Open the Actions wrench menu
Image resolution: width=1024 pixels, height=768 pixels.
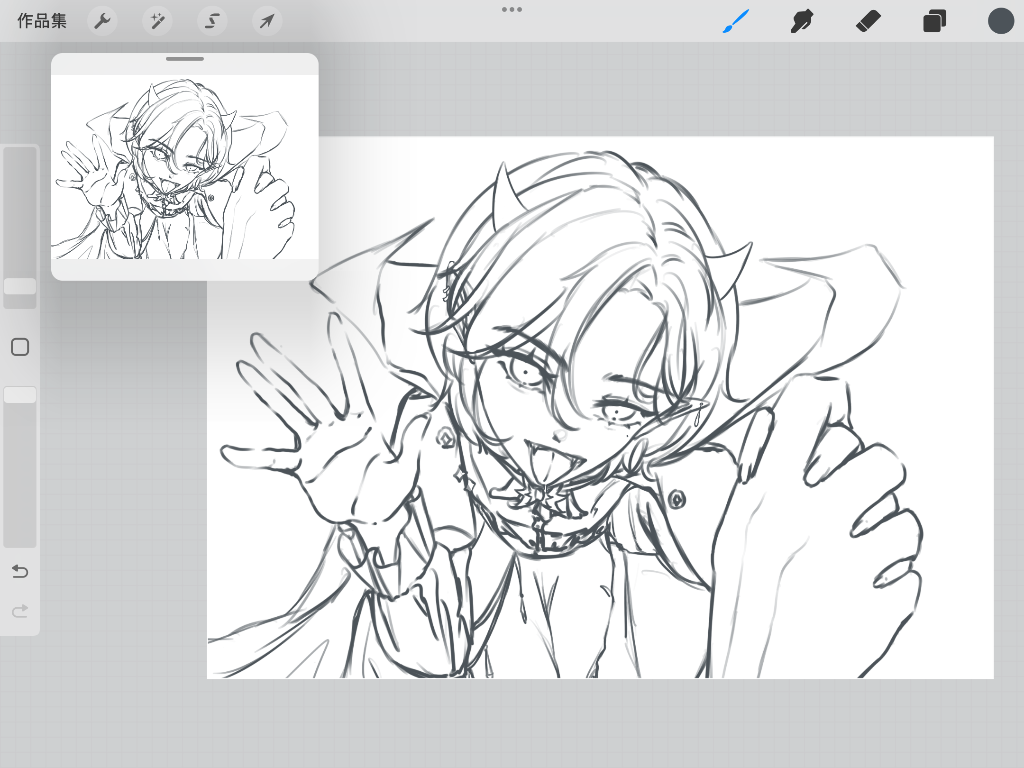tap(102, 21)
